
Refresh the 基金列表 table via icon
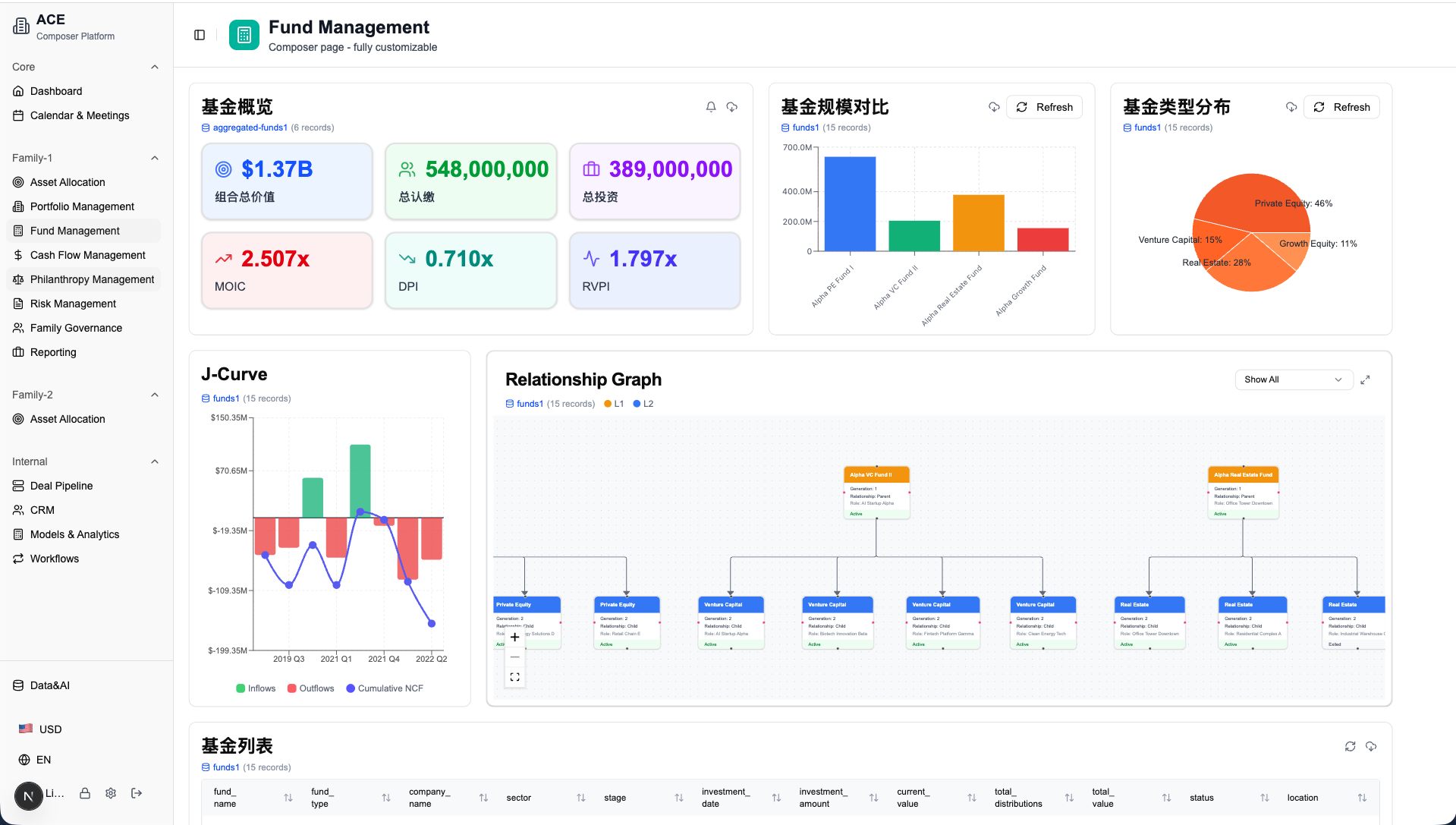pos(1350,747)
